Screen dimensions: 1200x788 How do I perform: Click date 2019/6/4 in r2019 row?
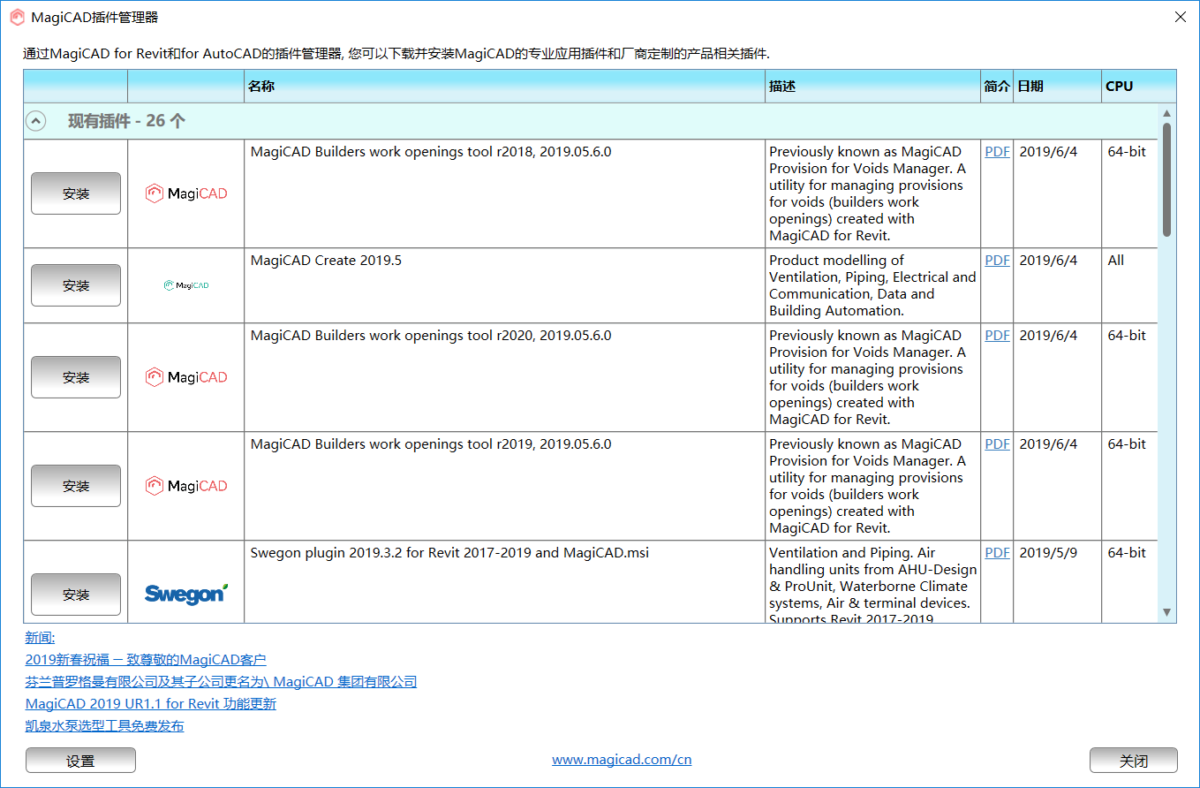tap(1048, 444)
